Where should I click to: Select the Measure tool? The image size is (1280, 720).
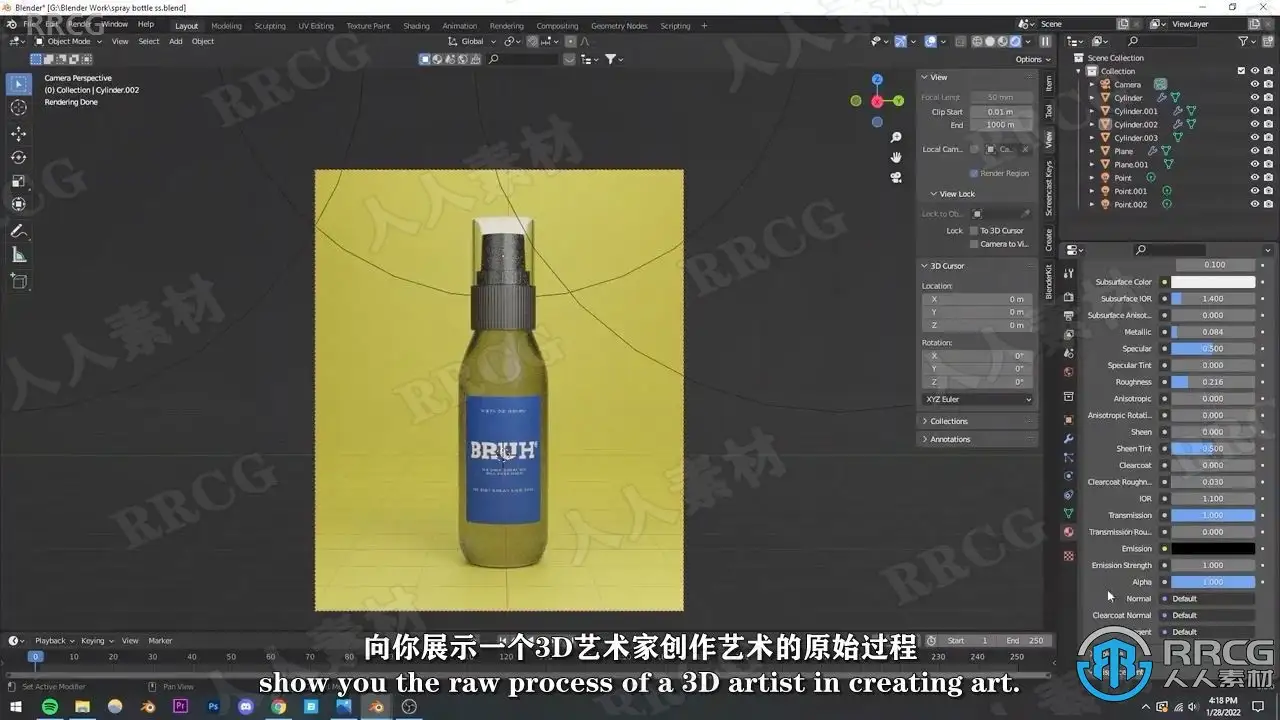(18, 255)
